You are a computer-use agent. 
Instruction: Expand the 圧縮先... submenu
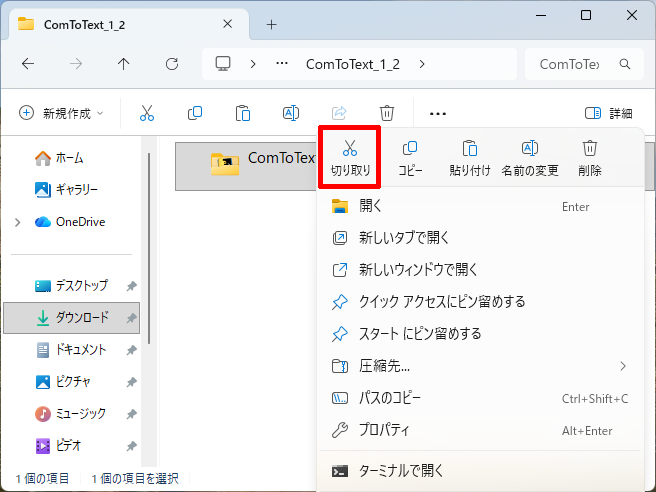[x=623, y=365]
